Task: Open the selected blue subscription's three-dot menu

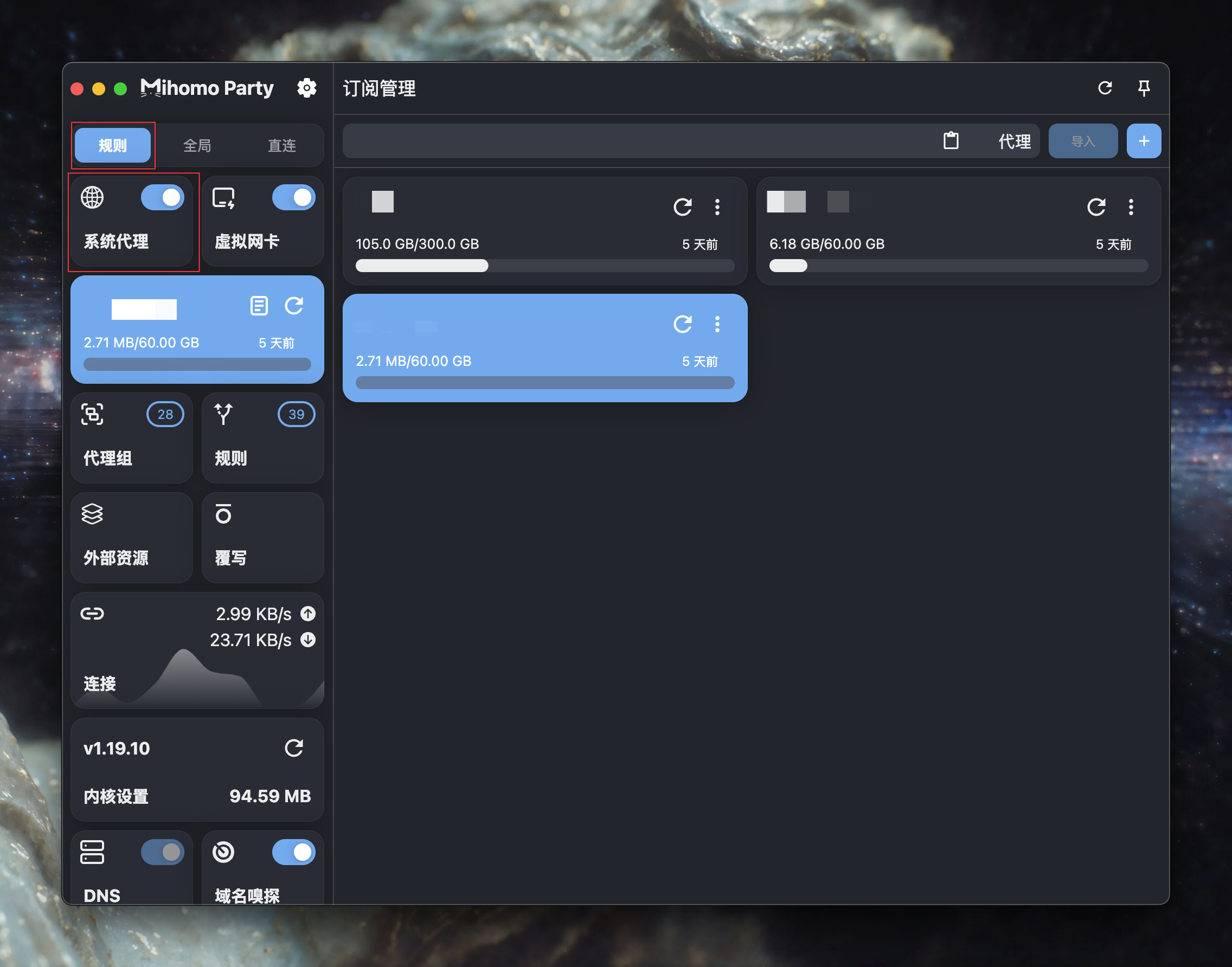Action: (717, 324)
